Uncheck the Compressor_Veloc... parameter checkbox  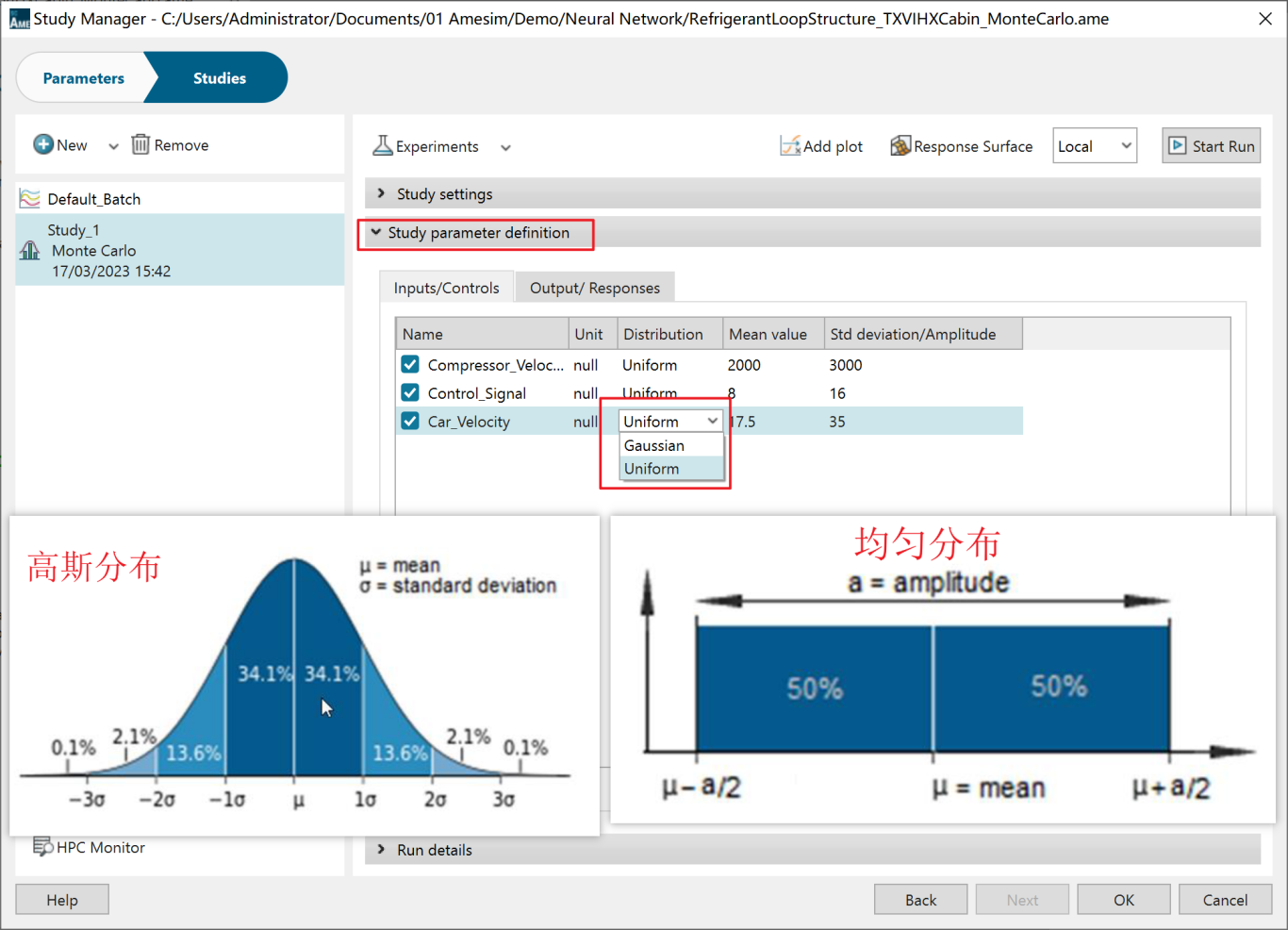pyautogui.click(x=410, y=364)
